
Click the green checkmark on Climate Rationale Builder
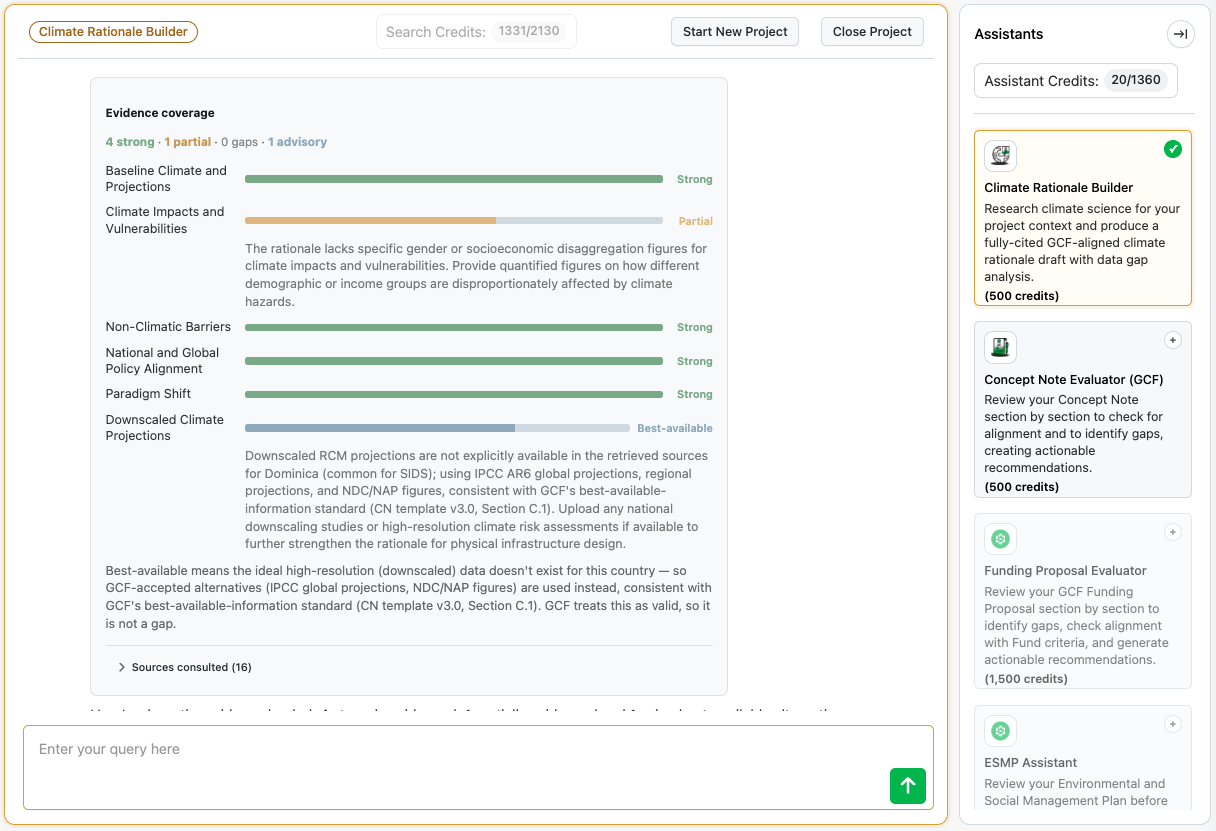(x=1173, y=149)
